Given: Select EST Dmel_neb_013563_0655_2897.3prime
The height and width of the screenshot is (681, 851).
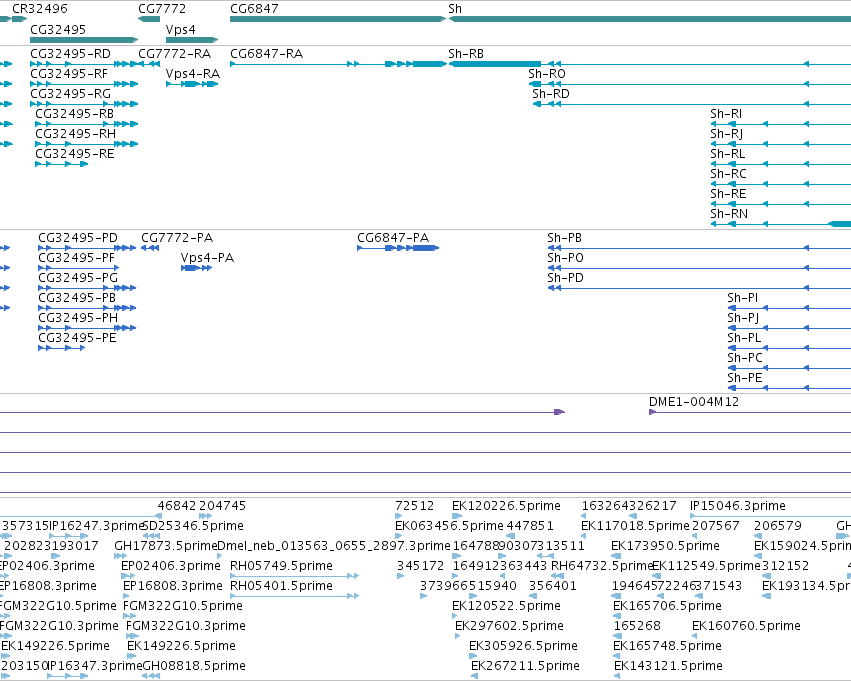Looking at the screenshot, I should click(x=334, y=546).
